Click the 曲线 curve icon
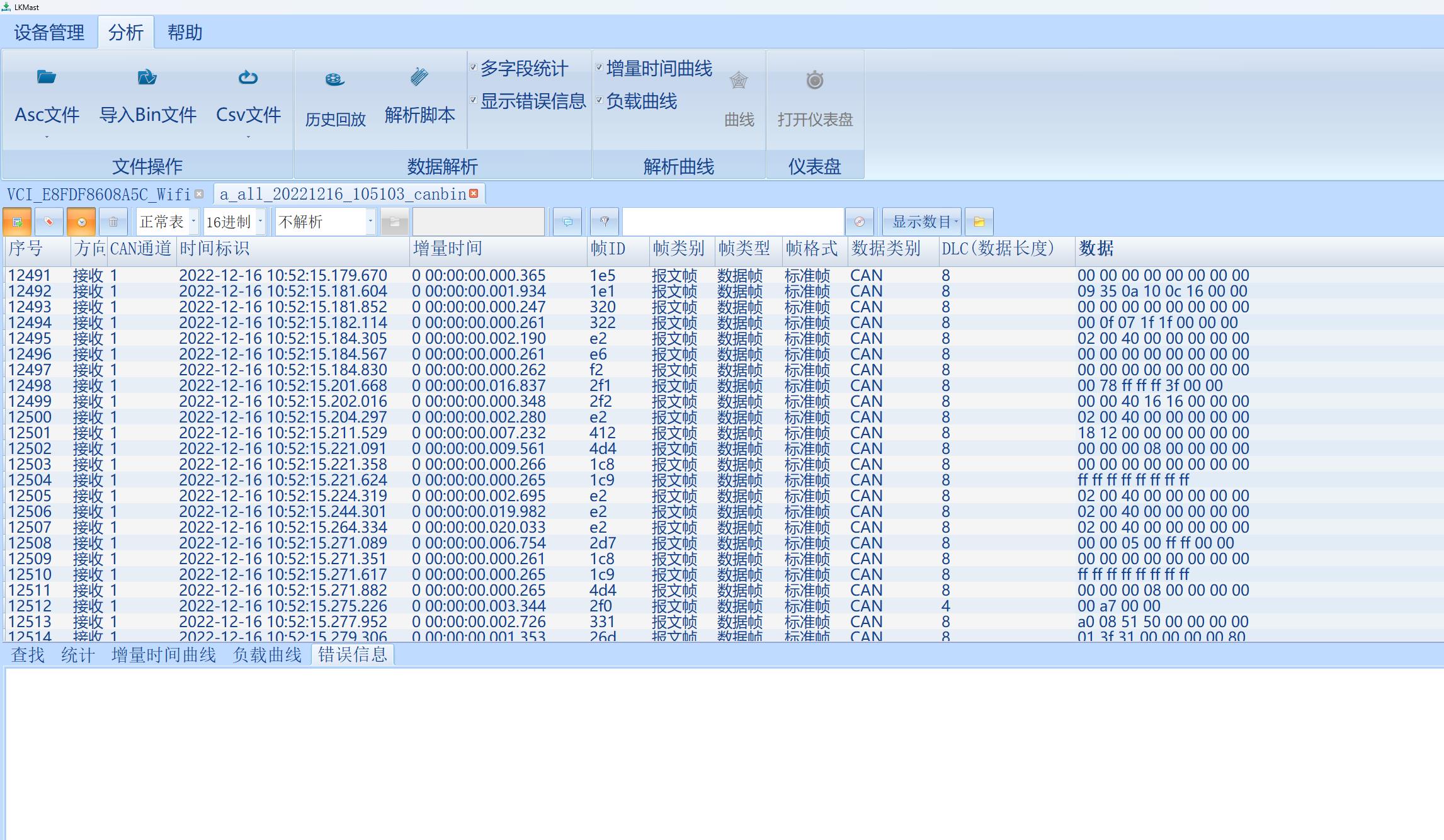Screen dimensions: 1444x840 pos(738,81)
